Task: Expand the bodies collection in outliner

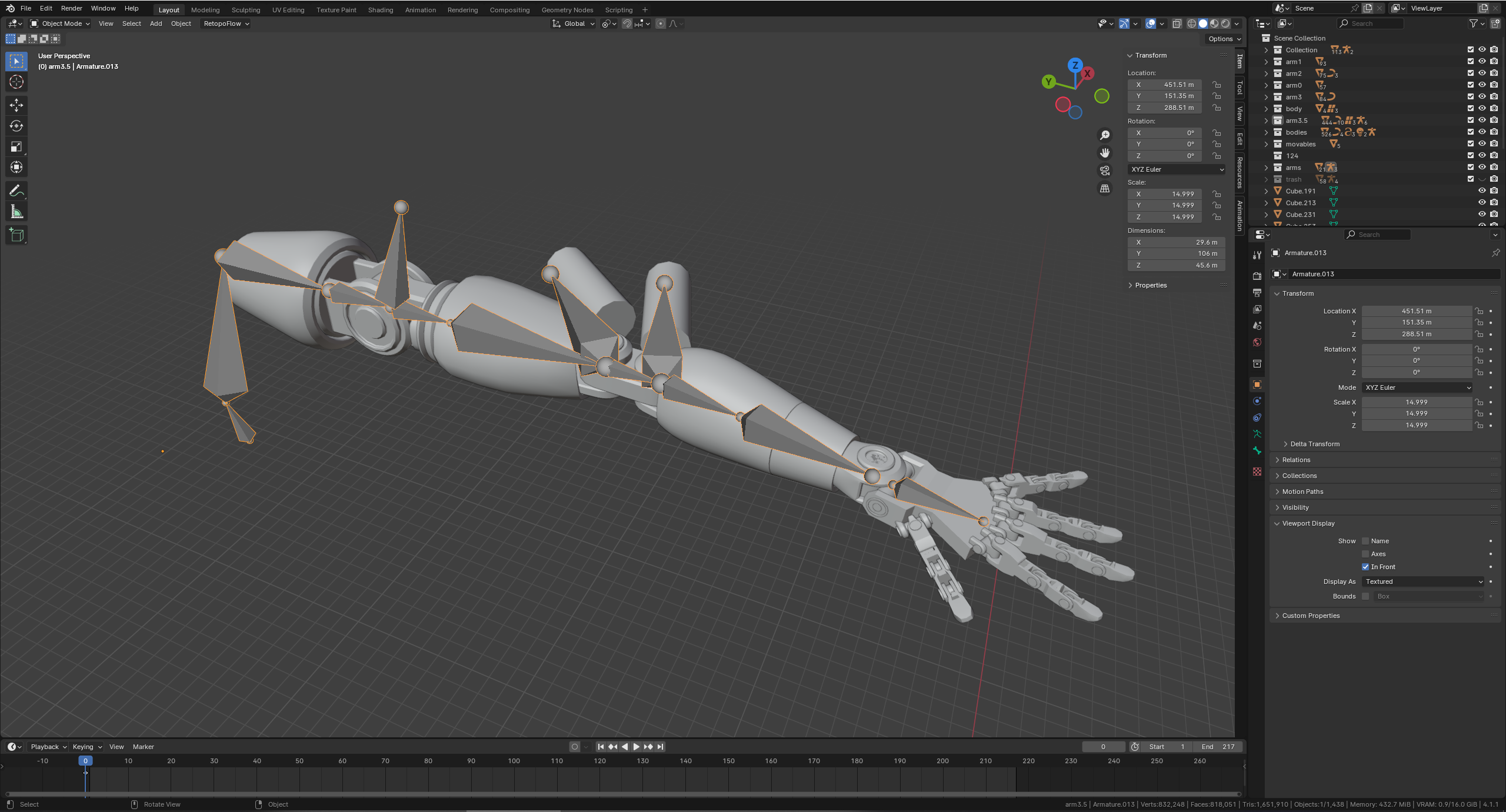Action: 1267,132
